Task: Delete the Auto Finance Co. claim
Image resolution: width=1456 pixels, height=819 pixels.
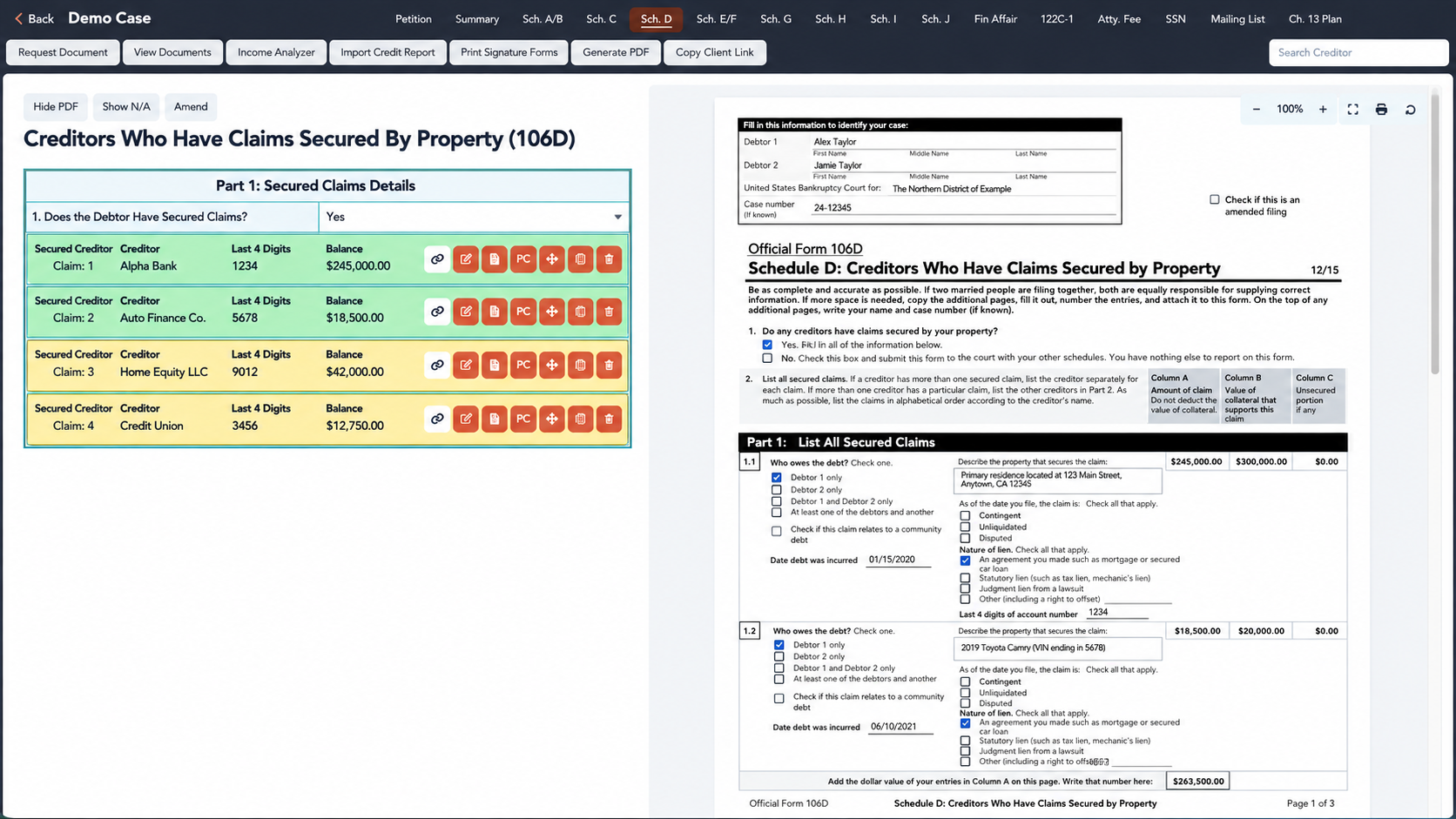Action: click(609, 311)
